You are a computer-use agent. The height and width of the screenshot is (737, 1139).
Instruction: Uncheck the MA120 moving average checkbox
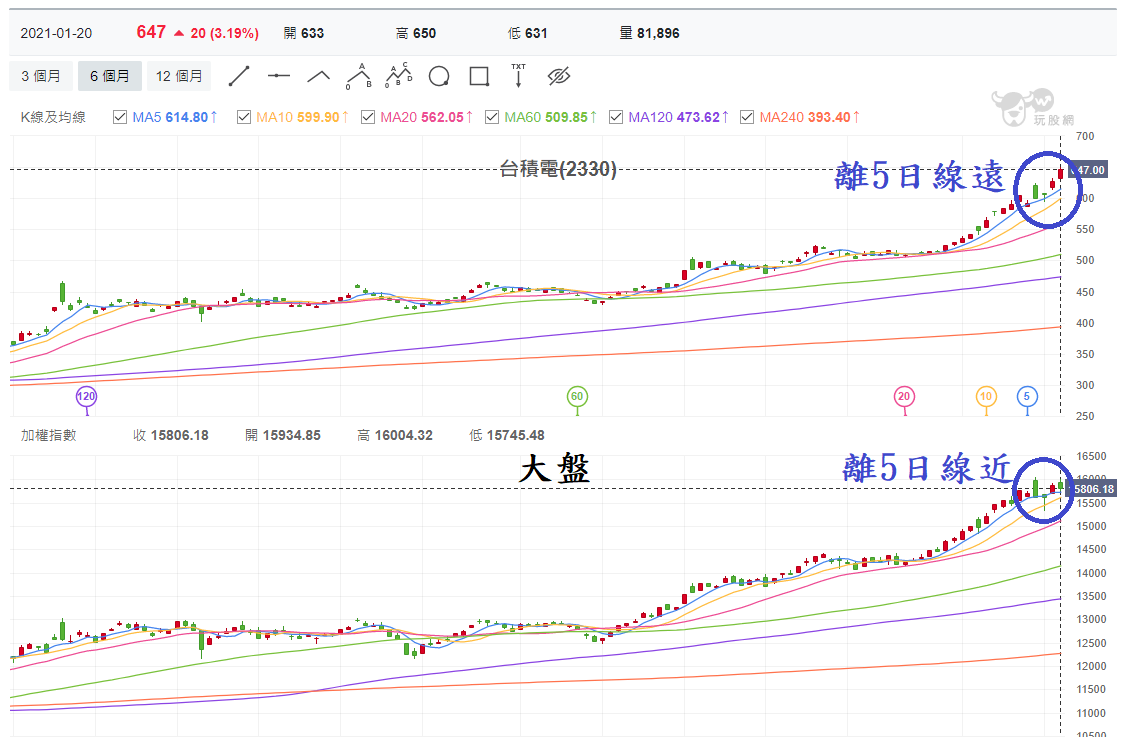tap(616, 117)
